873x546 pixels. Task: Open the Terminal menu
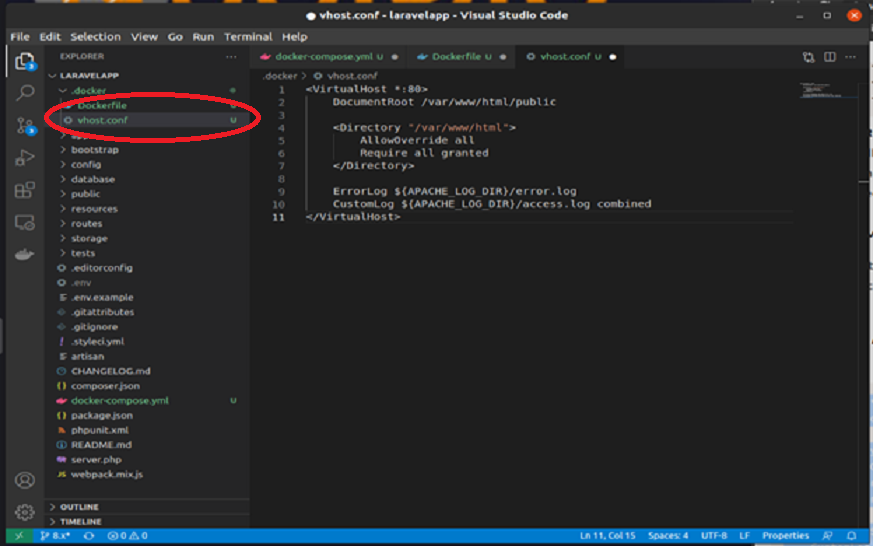click(248, 37)
